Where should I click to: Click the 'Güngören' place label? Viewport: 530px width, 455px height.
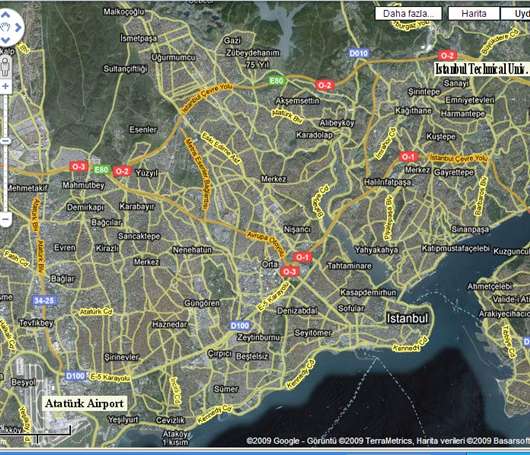(x=202, y=303)
